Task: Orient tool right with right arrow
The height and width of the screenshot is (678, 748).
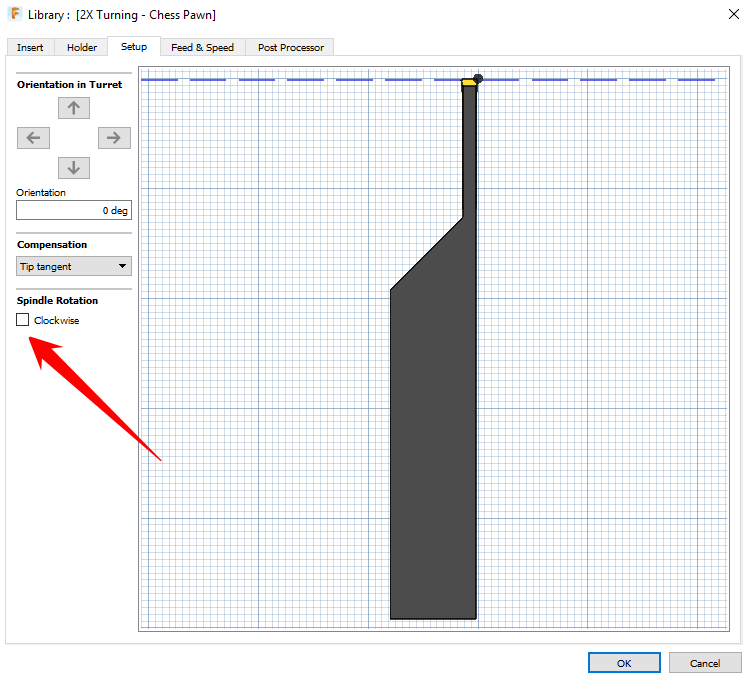Action: click(x=114, y=138)
